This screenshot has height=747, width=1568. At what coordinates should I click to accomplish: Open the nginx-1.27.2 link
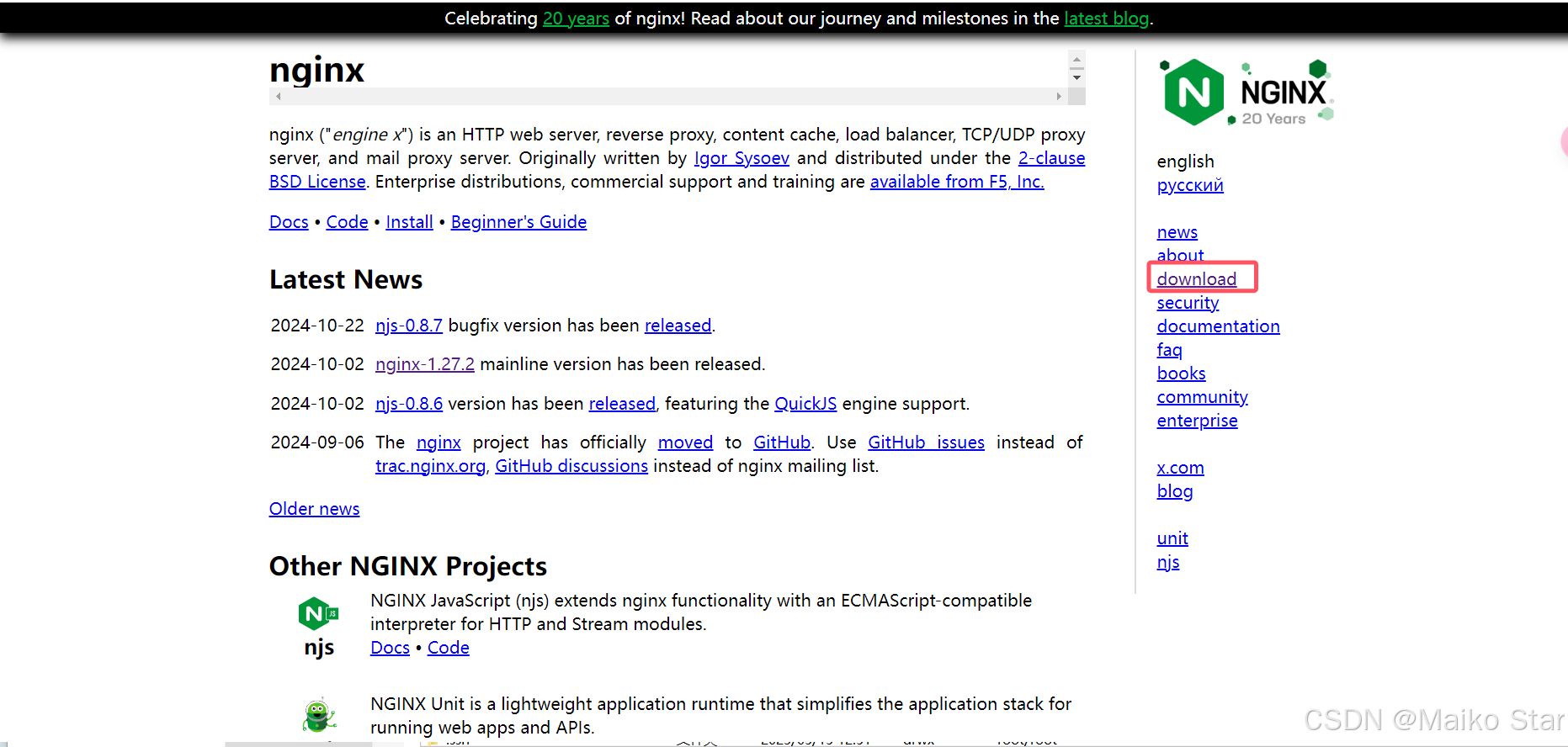[425, 364]
